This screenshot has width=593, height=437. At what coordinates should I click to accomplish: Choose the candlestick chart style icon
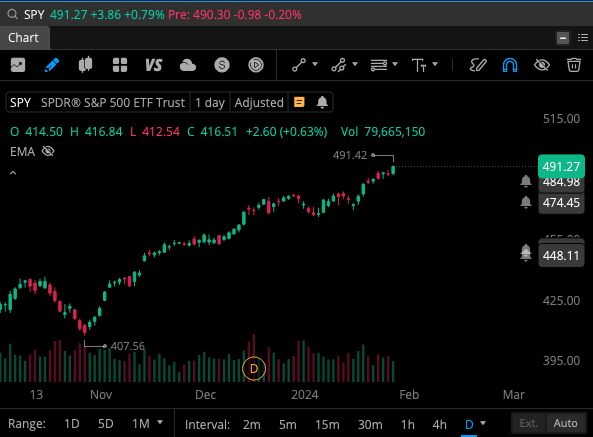pos(85,65)
